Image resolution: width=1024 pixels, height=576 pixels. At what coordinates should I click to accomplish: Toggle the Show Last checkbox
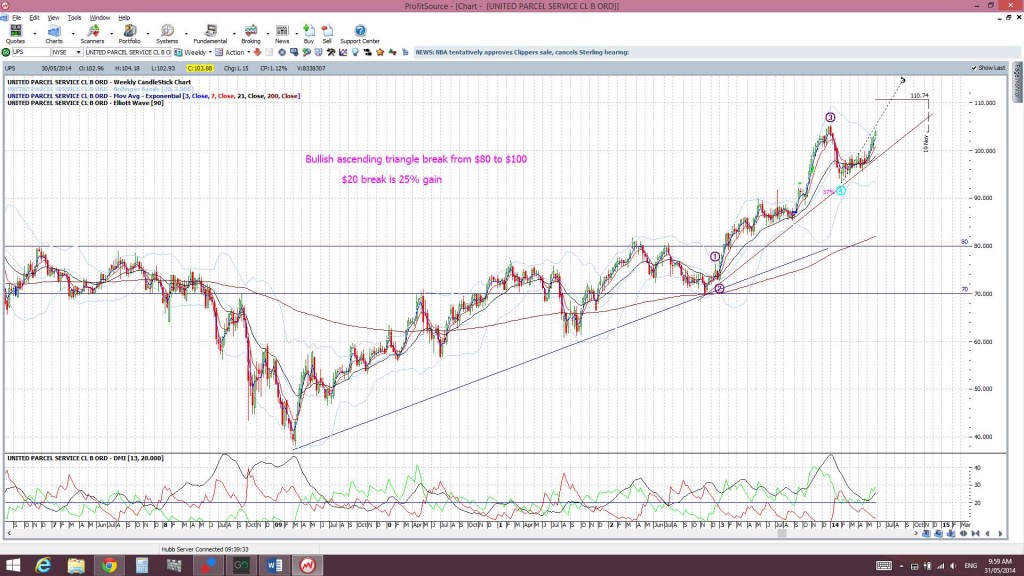974,68
